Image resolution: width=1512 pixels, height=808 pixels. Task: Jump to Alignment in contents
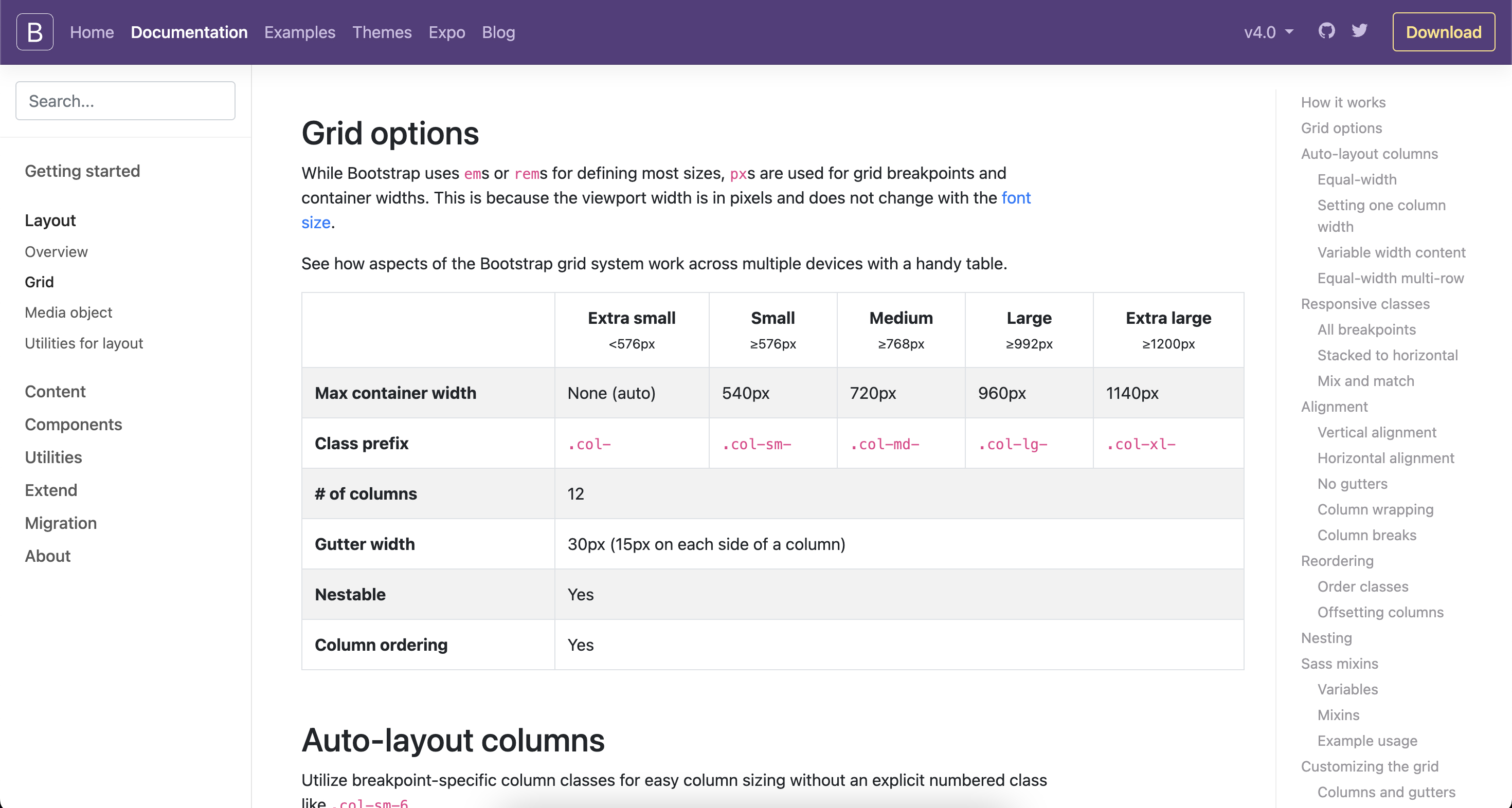click(x=1334, y=407)
